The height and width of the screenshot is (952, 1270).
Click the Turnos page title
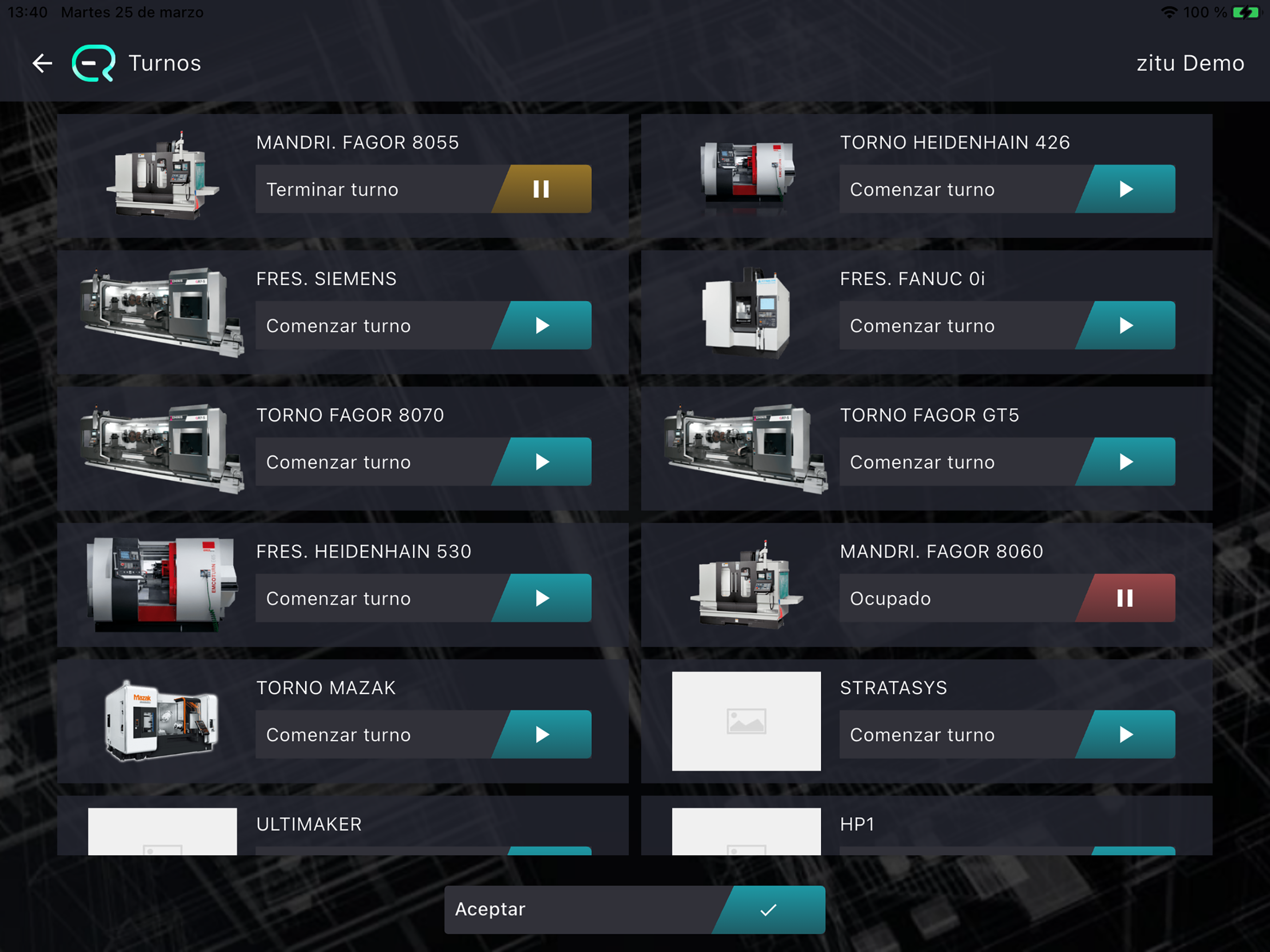[165, 63]
